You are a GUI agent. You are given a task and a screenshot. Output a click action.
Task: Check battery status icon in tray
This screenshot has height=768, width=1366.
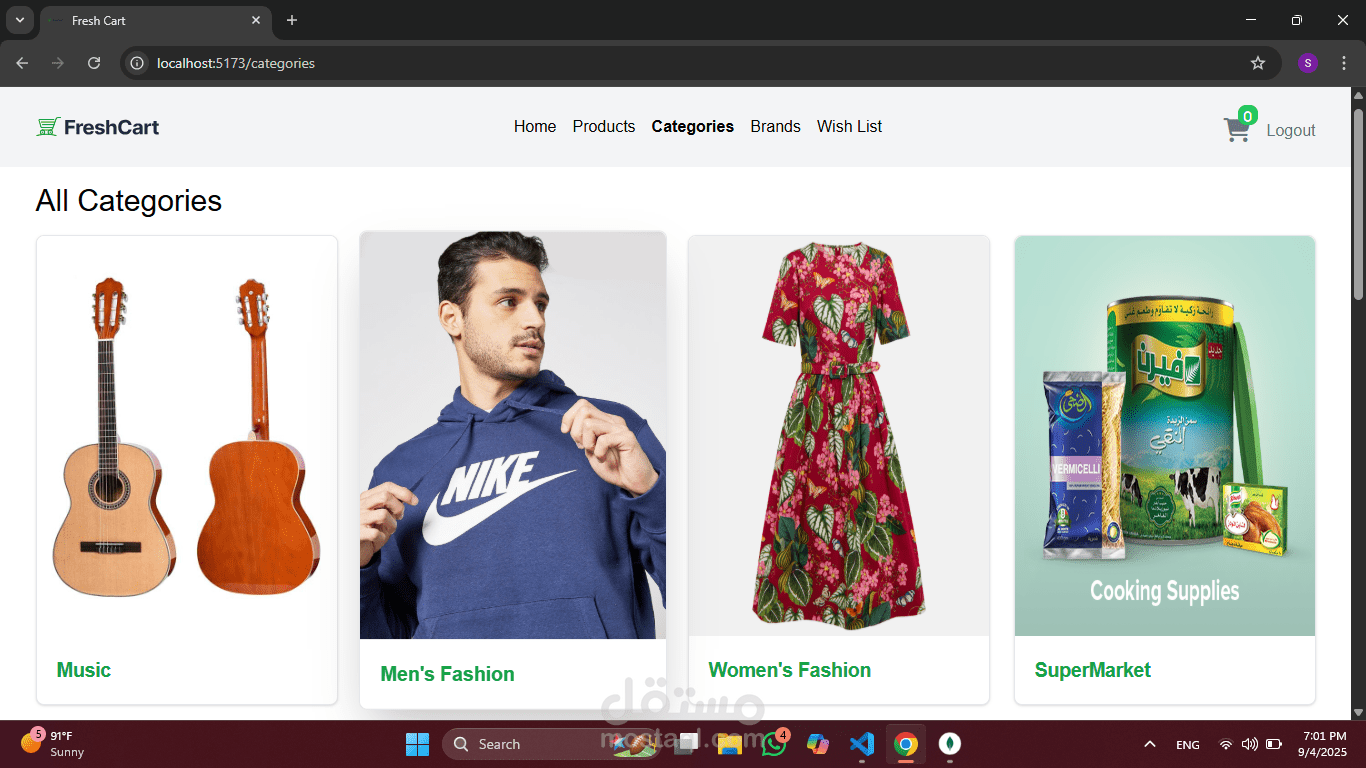click(x=1274, y=744)
